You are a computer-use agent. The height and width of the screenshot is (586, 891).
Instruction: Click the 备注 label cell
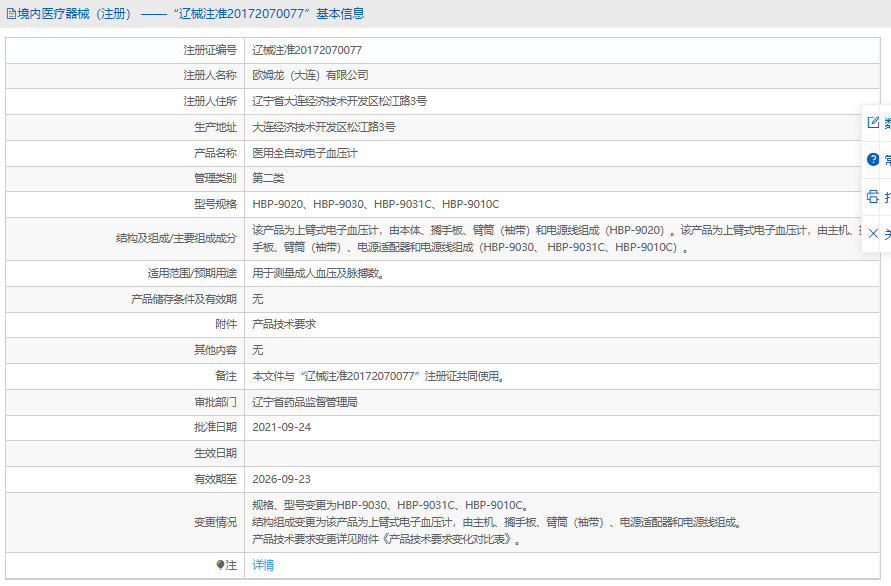coord(125,376)
